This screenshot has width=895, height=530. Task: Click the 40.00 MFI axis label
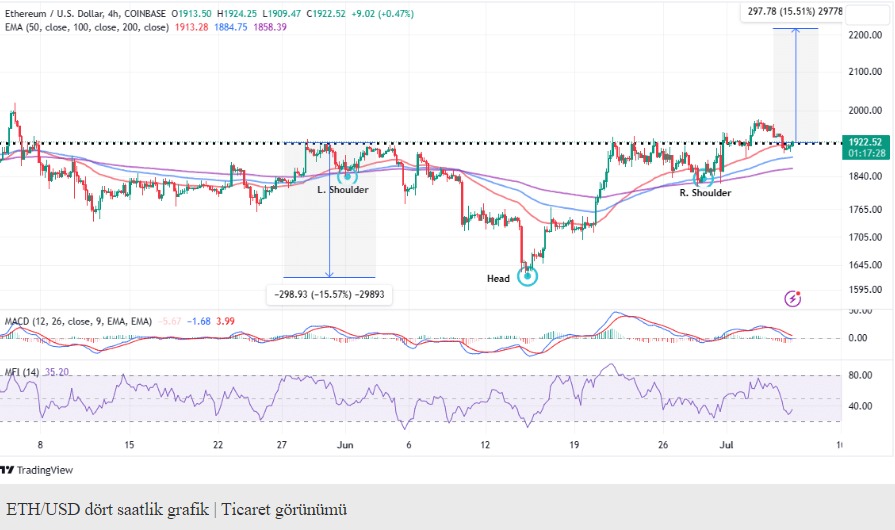860,406
